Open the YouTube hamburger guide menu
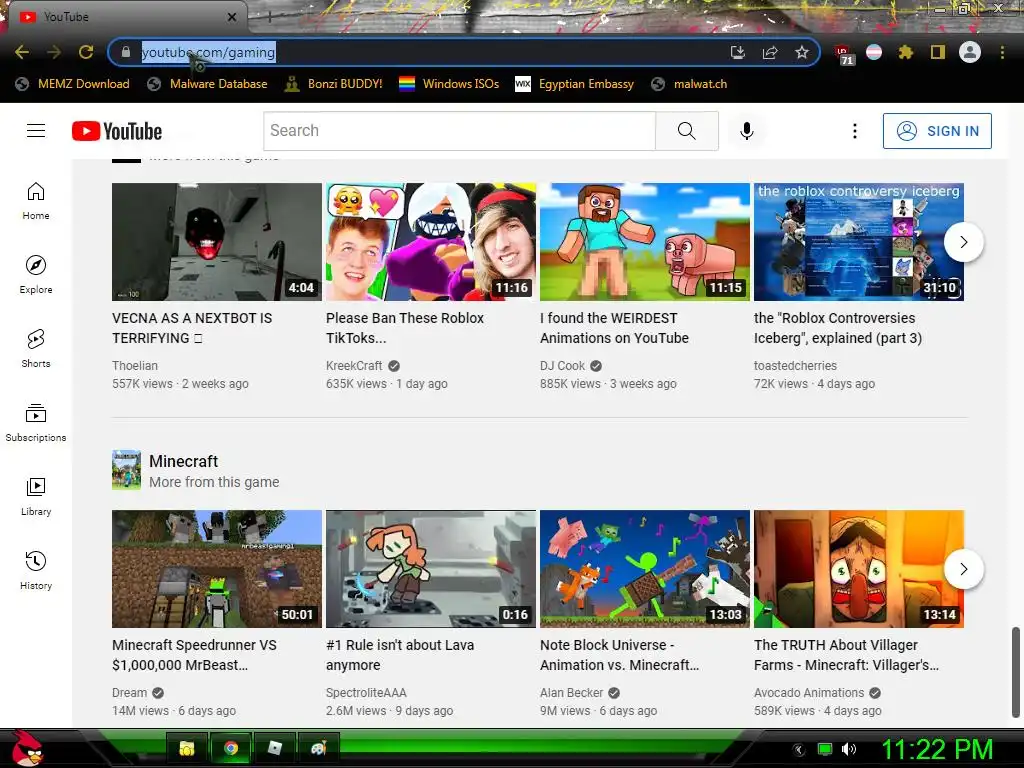Viewport: 1024px width, 768px height. [36, 131]
